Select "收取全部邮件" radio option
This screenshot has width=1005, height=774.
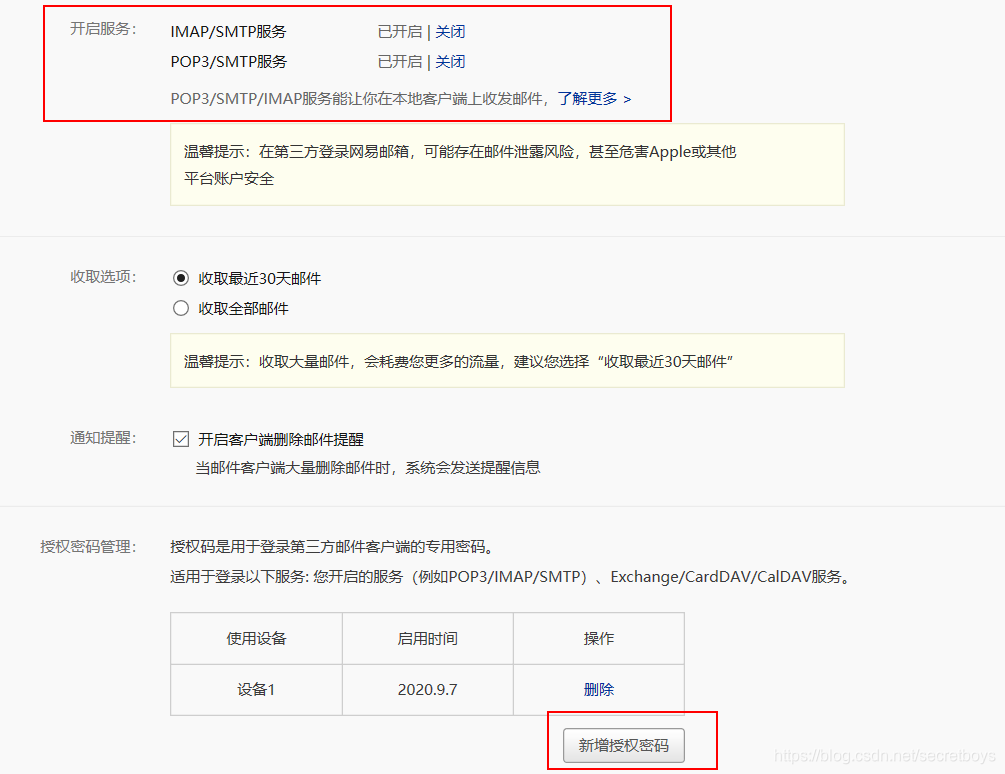tap(181, 308)
